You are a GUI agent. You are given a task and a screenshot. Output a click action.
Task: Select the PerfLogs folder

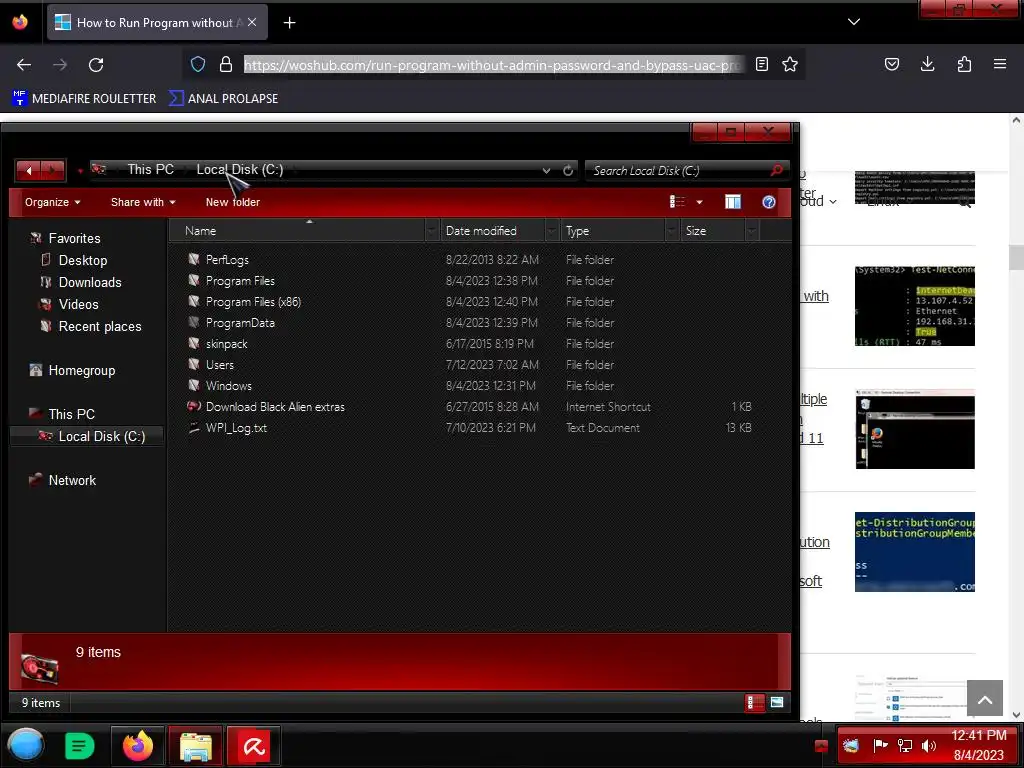pyautogui.click(x=227, y=260)
